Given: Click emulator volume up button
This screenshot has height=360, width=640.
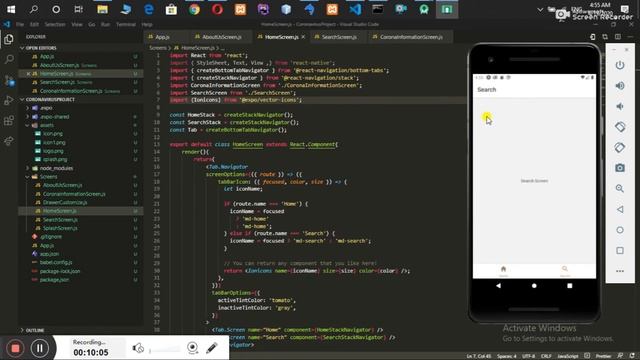Looking at the screenshot, I should point(620,86).
